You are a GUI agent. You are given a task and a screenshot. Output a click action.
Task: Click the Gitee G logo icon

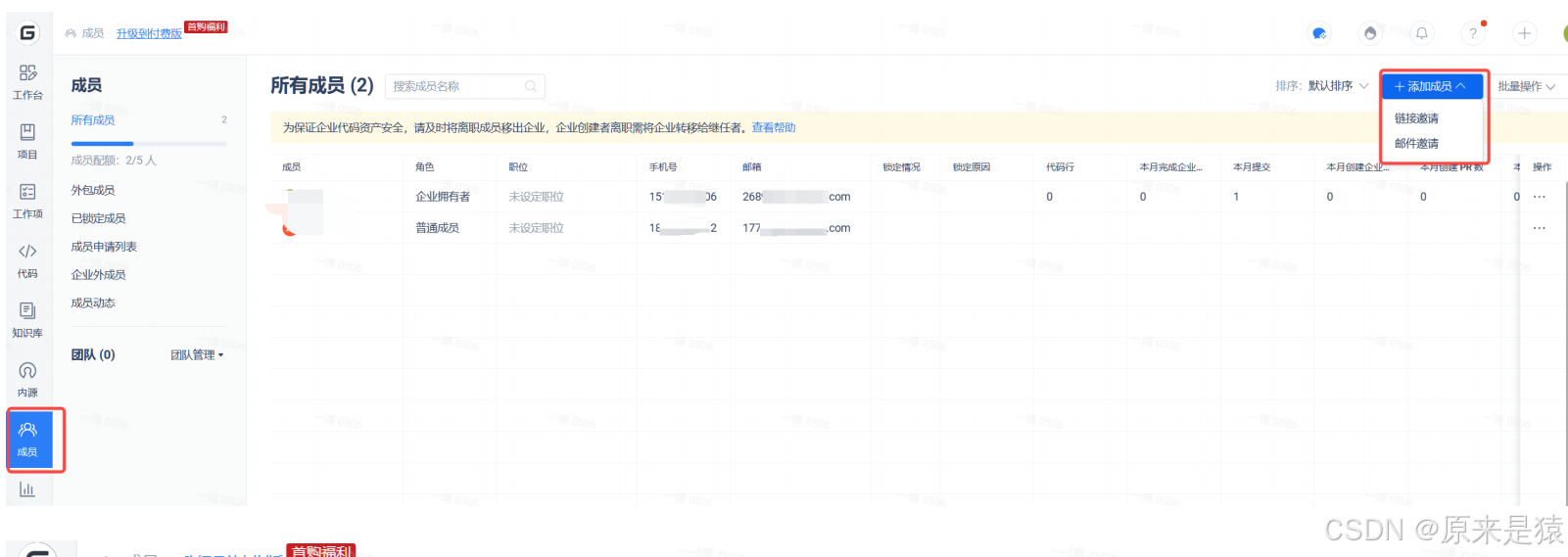click(x=27, y=32)
